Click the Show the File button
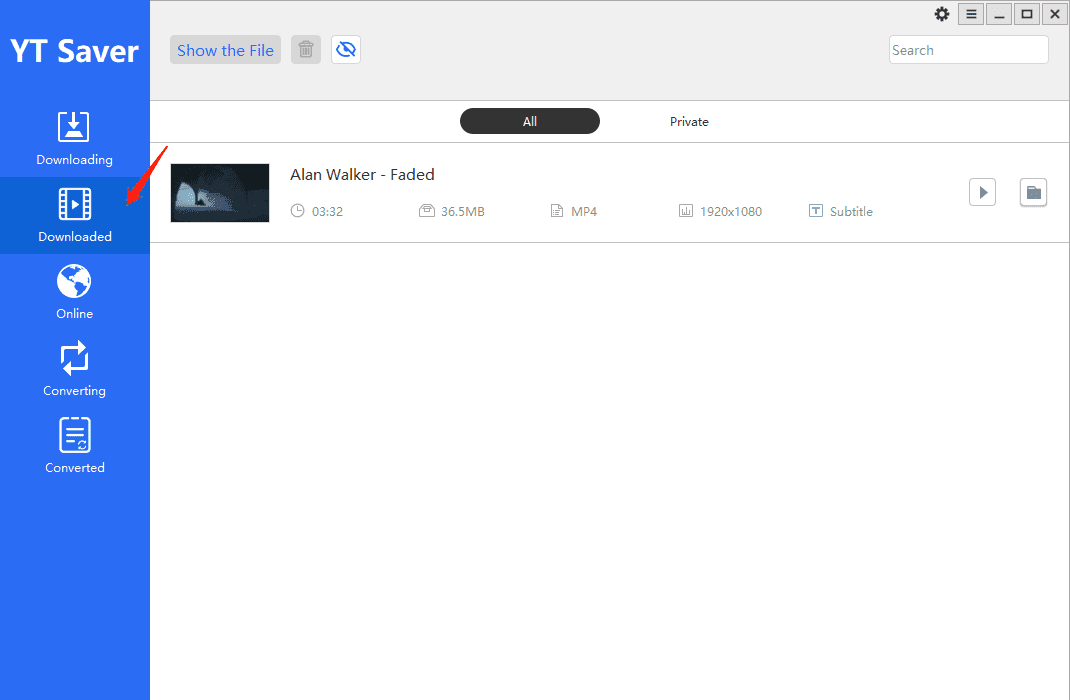This screenshot has height=700, width=1070. [225, 50]
